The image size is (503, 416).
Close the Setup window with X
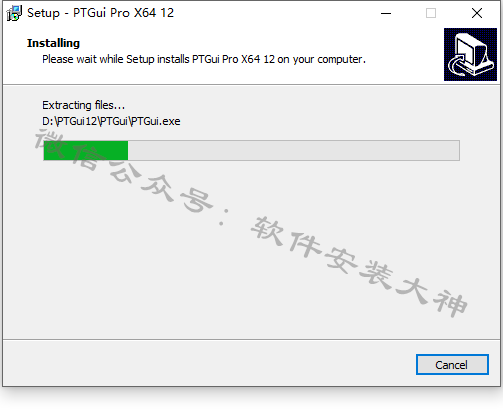[477, 13]
